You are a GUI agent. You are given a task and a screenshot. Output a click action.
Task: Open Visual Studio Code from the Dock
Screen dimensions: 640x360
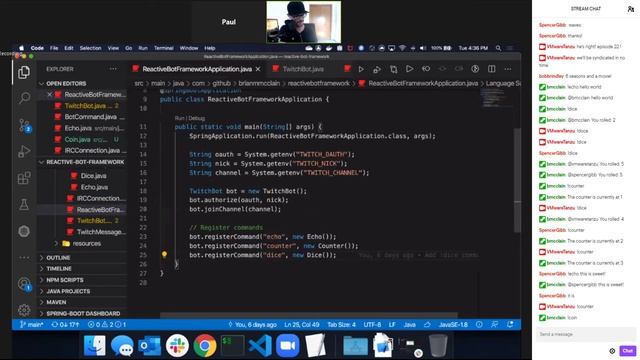(x=260, y=346)
